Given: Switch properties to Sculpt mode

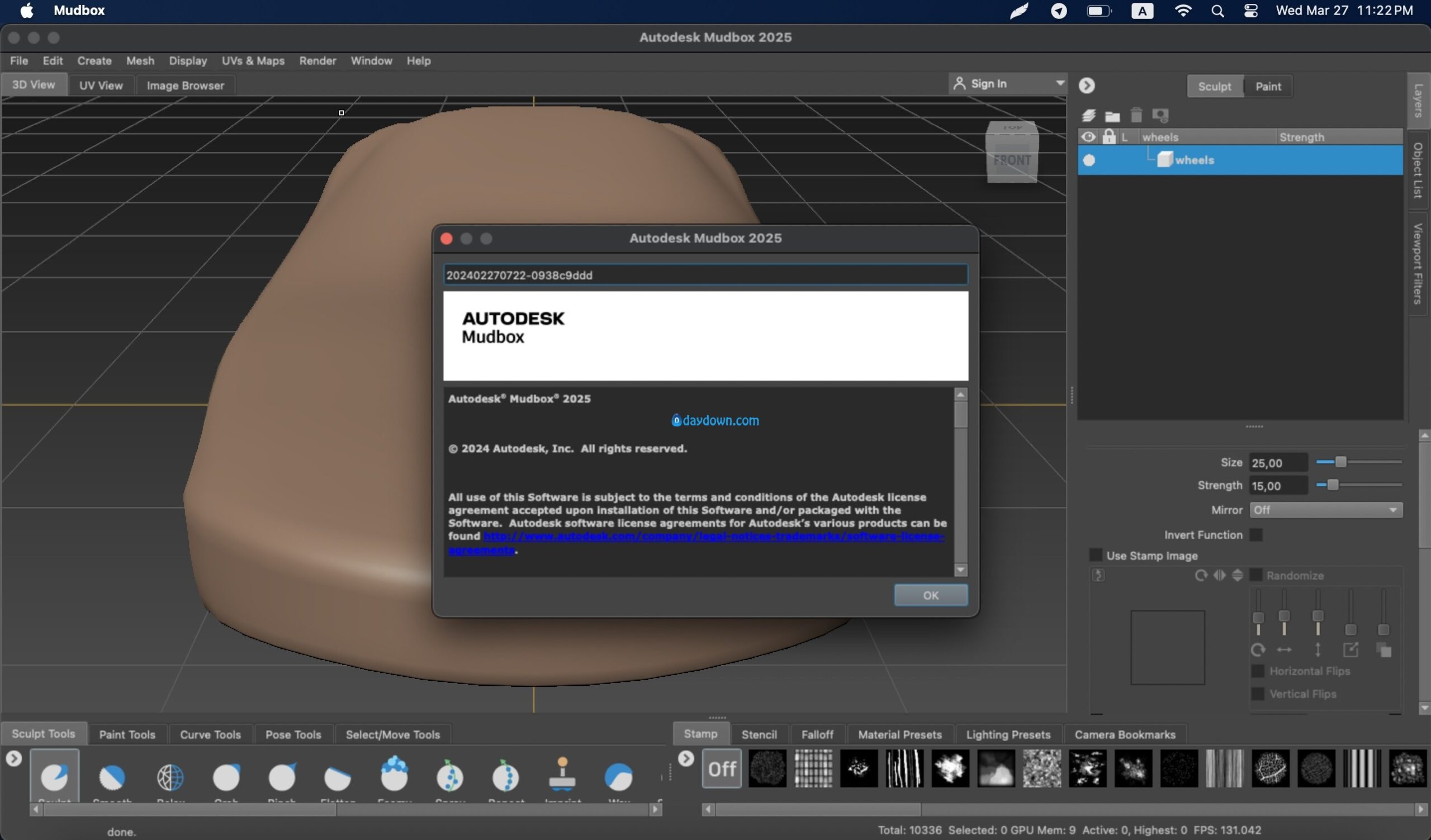Looking at the screenshot, I should click(x=1215, y=86).
